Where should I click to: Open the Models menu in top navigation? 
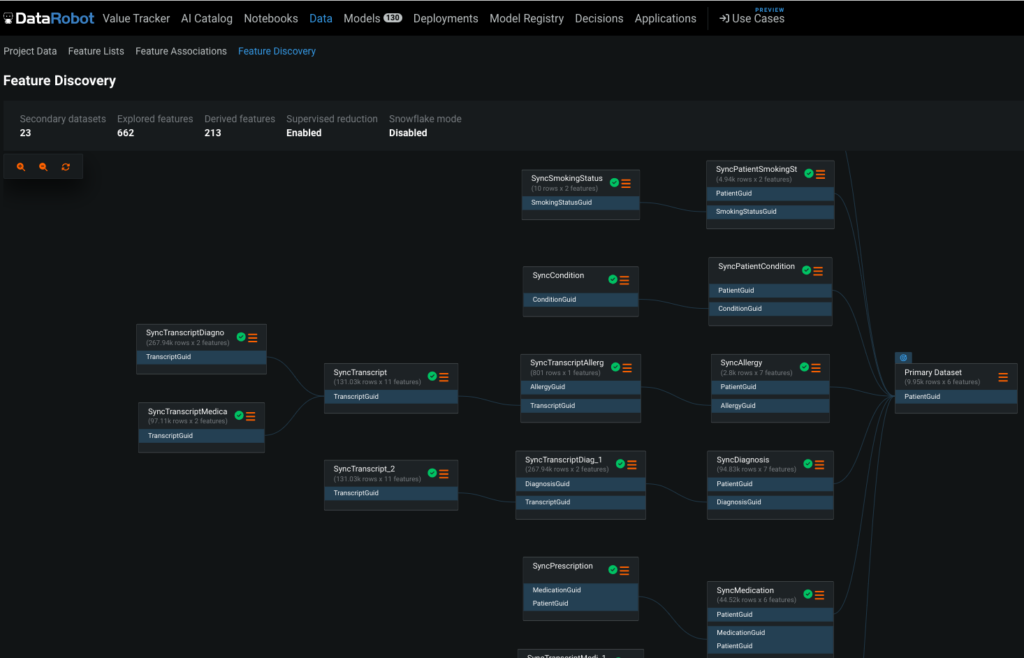point(372,18)
